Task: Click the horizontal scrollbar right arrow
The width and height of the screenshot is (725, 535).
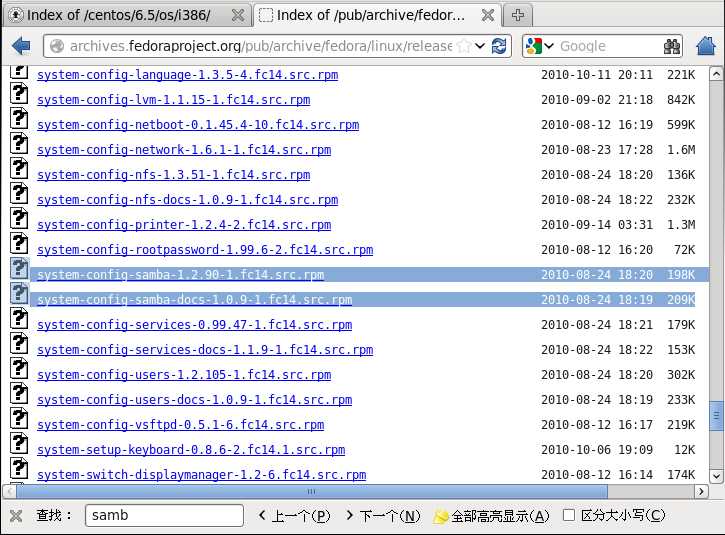Action: coord(701,491)
